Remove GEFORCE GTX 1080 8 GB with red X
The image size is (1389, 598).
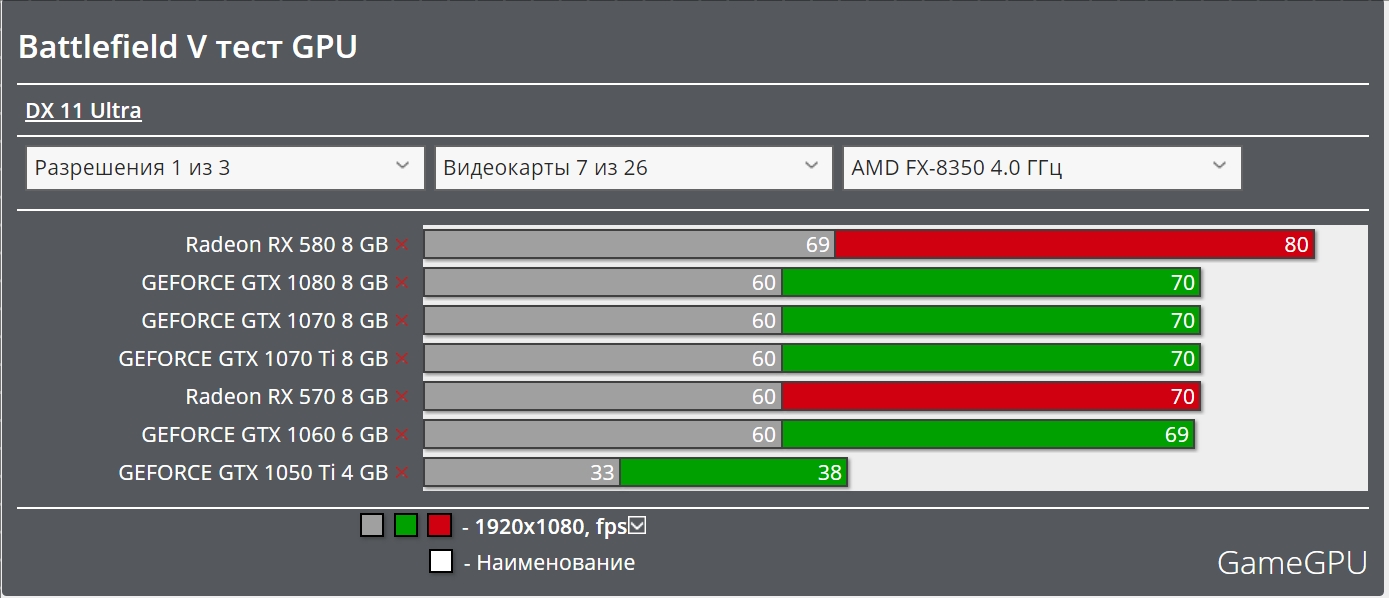click(402, 283)
